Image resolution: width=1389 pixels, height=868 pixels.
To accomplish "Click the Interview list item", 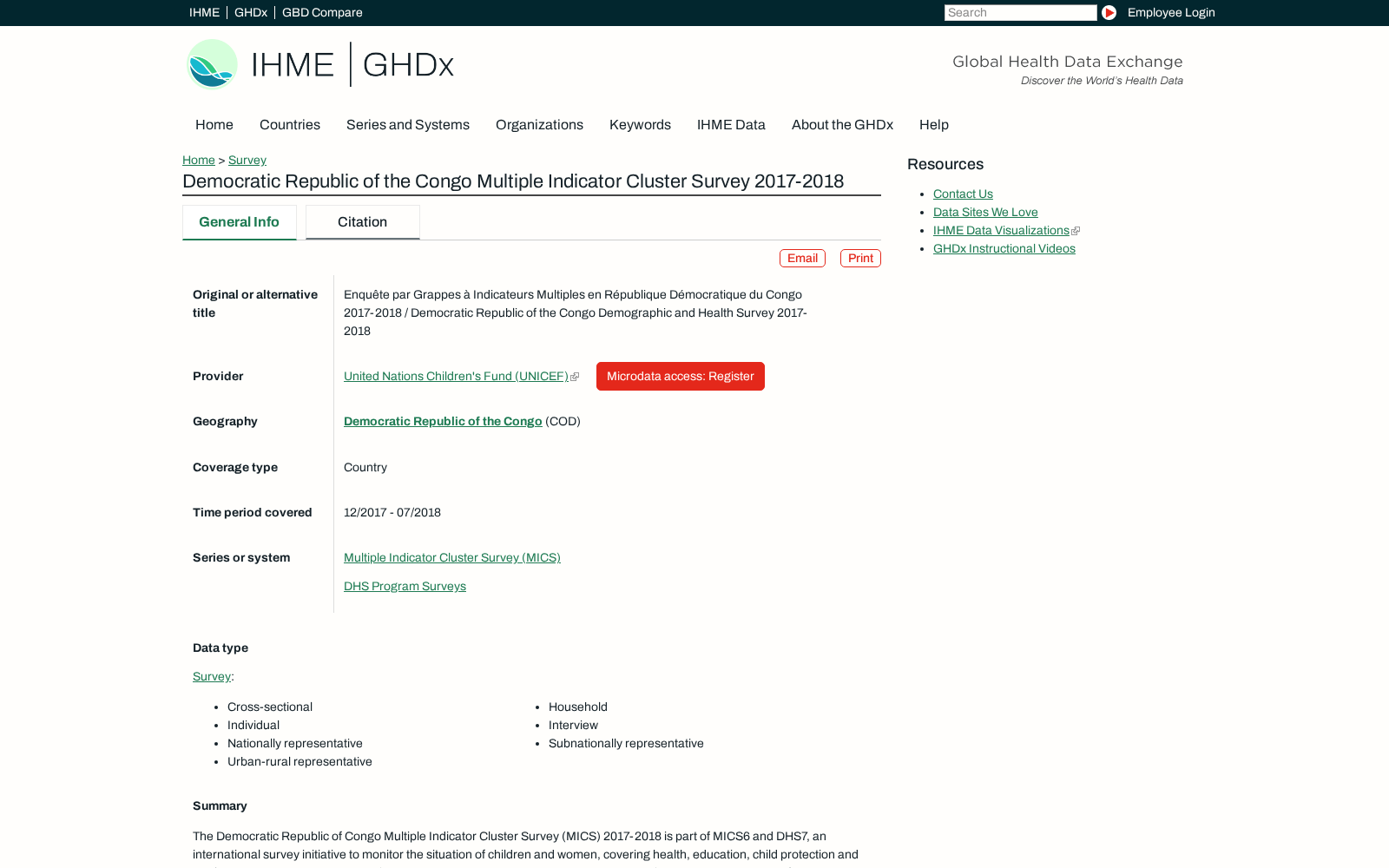I will [x=573, y=725].
